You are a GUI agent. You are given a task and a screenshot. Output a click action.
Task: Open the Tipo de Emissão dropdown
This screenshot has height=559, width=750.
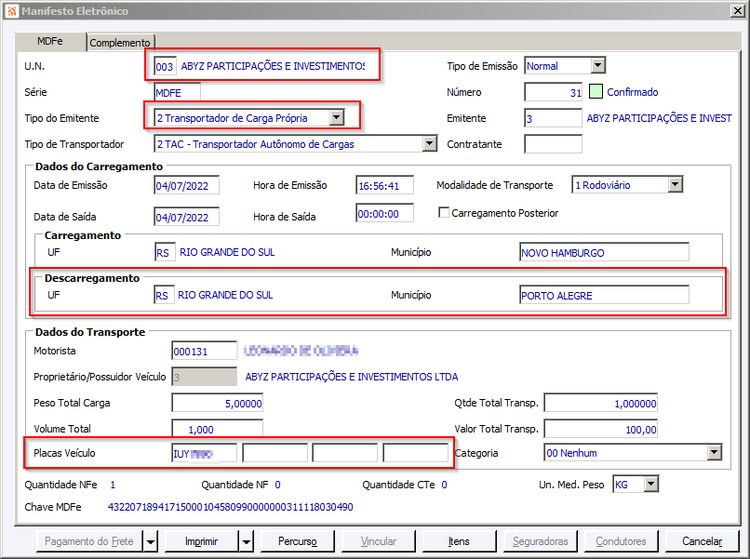pos(598,66)
